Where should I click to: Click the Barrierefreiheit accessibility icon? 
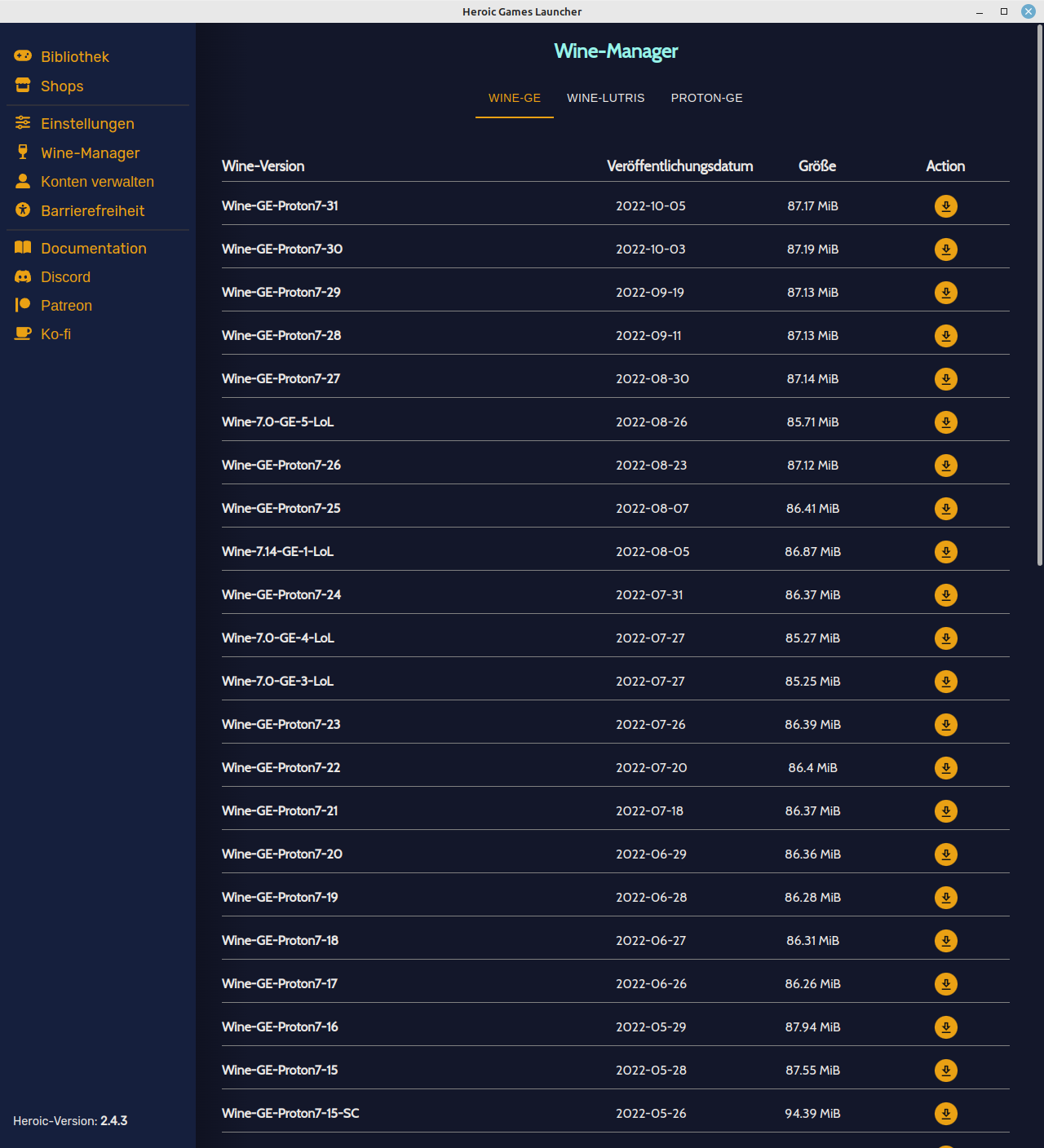(x=23, y=210)
